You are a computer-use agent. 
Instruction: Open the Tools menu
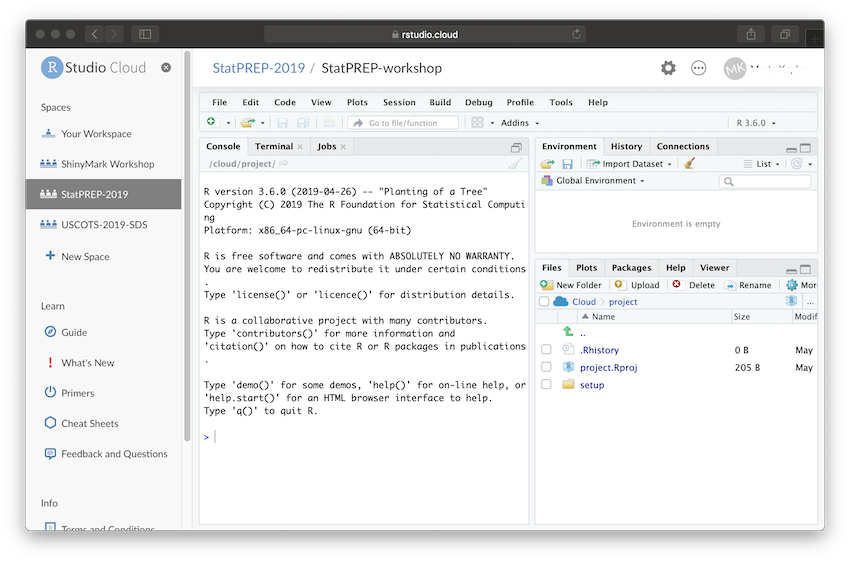tap(561, 102)
